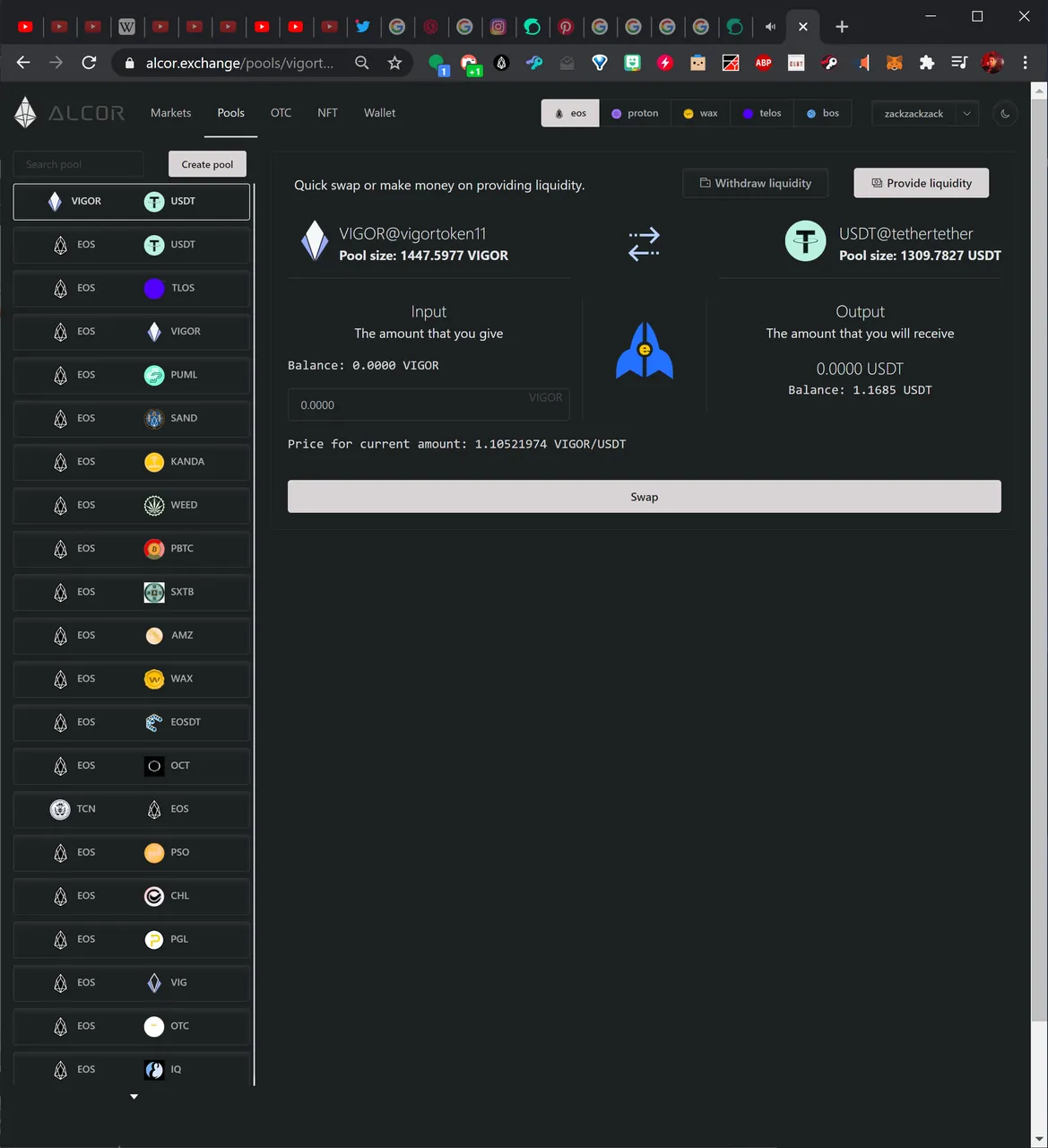Go back to the previous page
1048x1148 pixels.
click(x=23, y=63)
